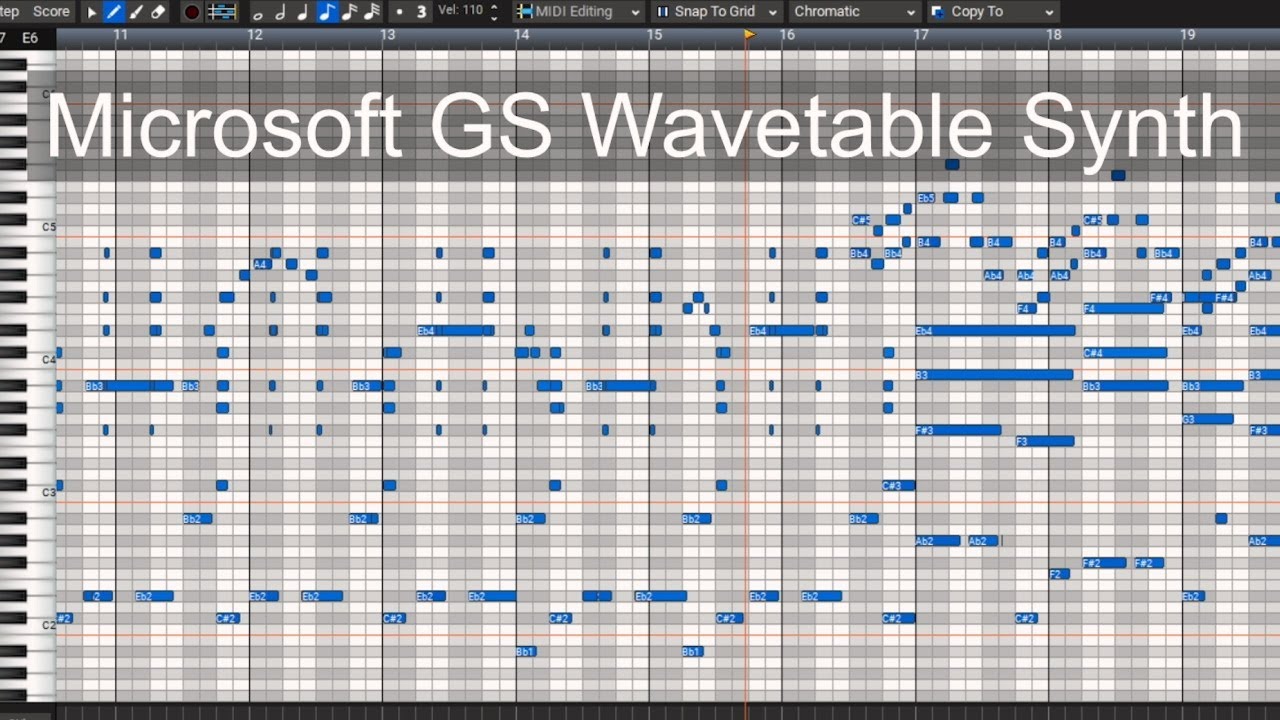Select the G3 note

tap(1207, 419)
